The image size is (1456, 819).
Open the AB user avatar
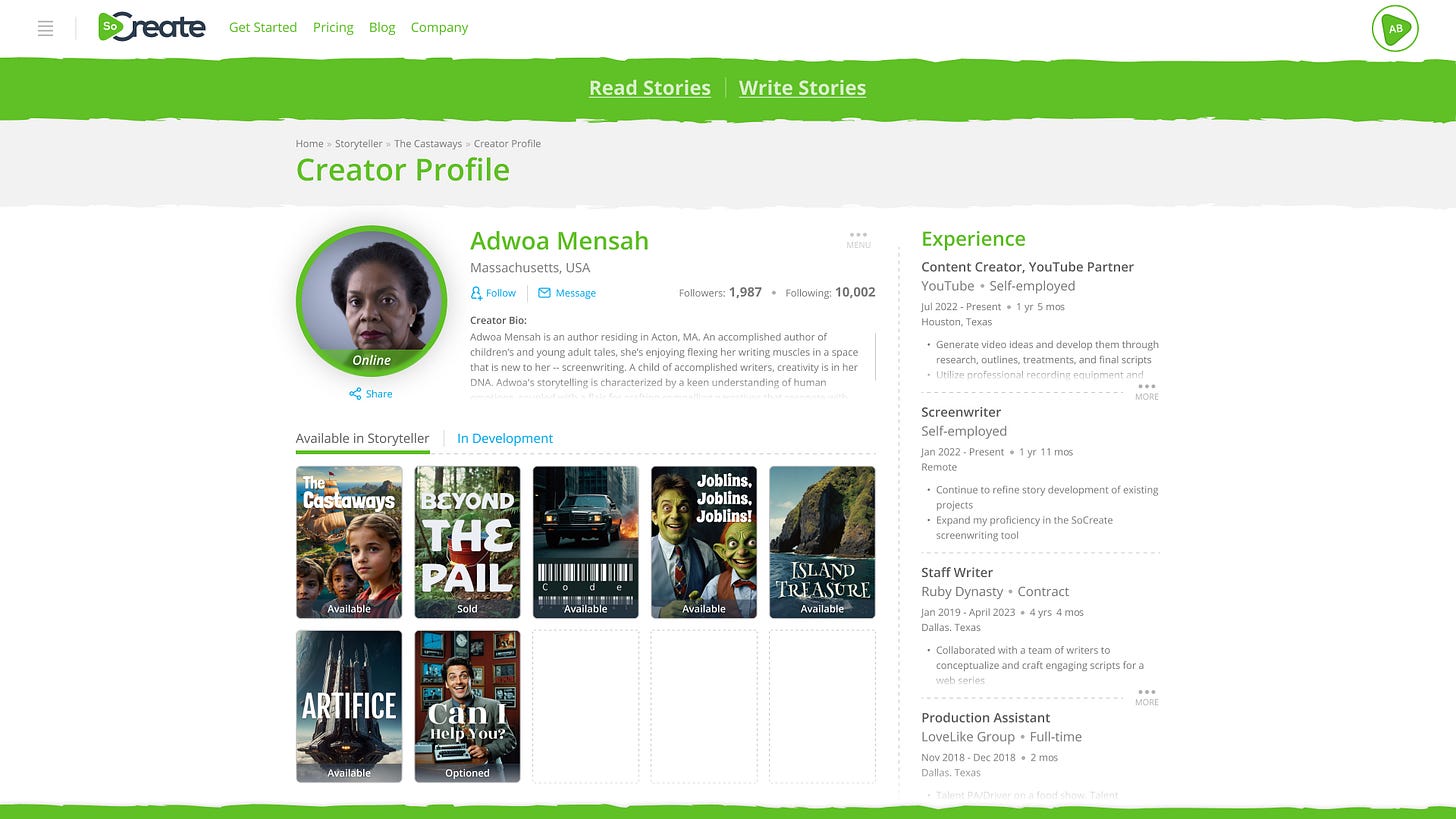point(1395,28)
